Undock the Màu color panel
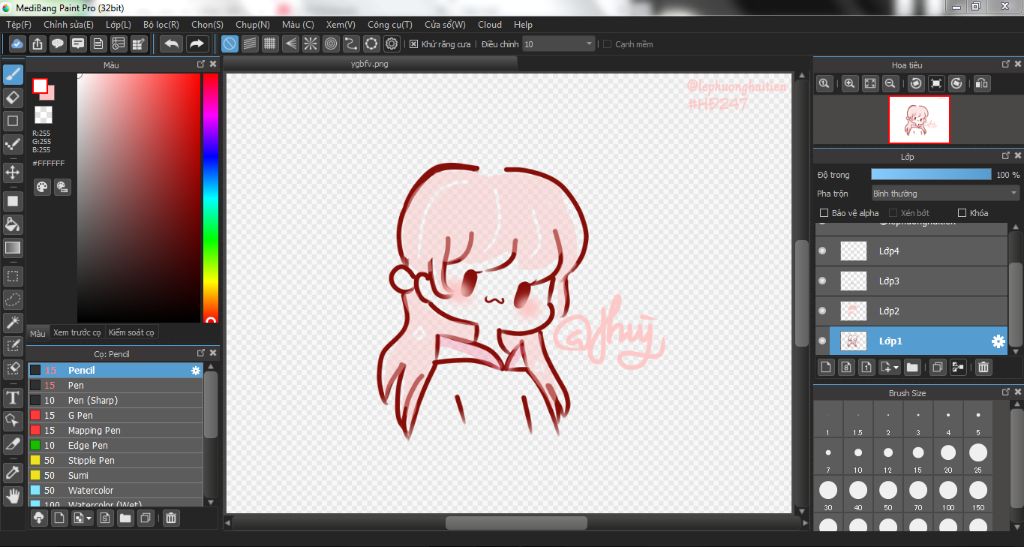The image size is (1024, 547). coord(200,64)
